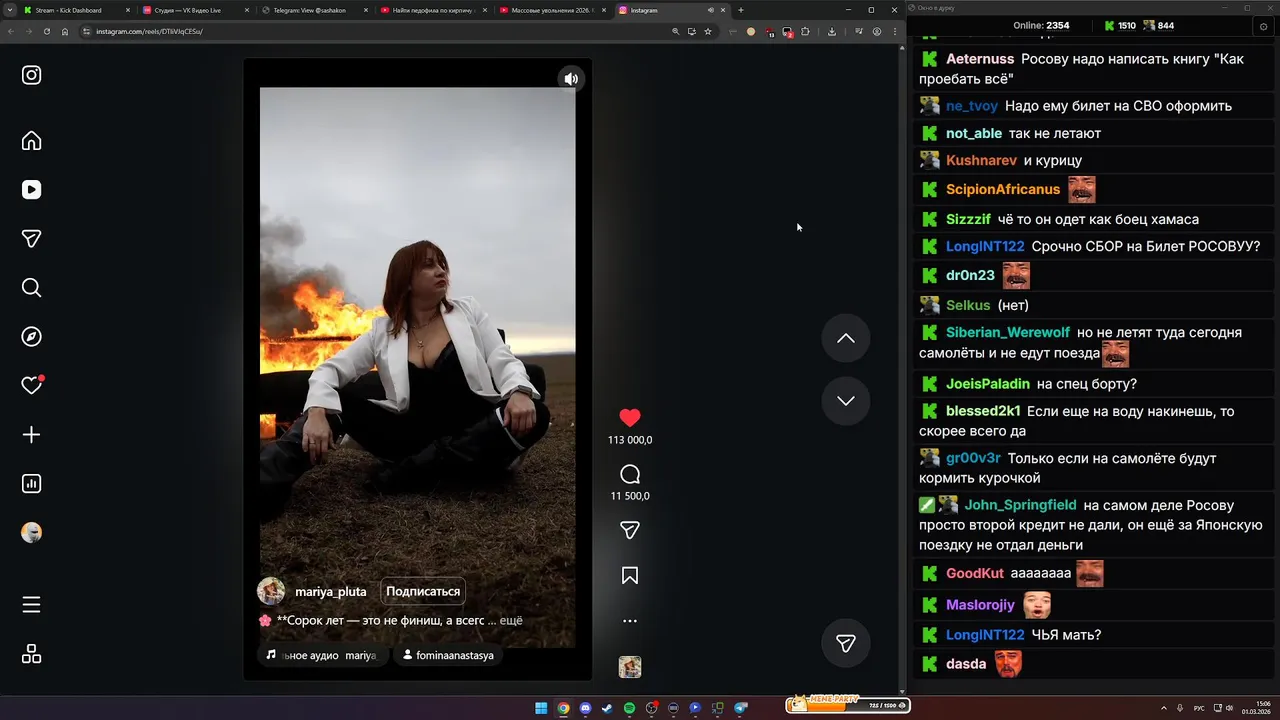Switch to 'Найти педофила' YouTube tab

pyautogui.click(x=434, y=10)
